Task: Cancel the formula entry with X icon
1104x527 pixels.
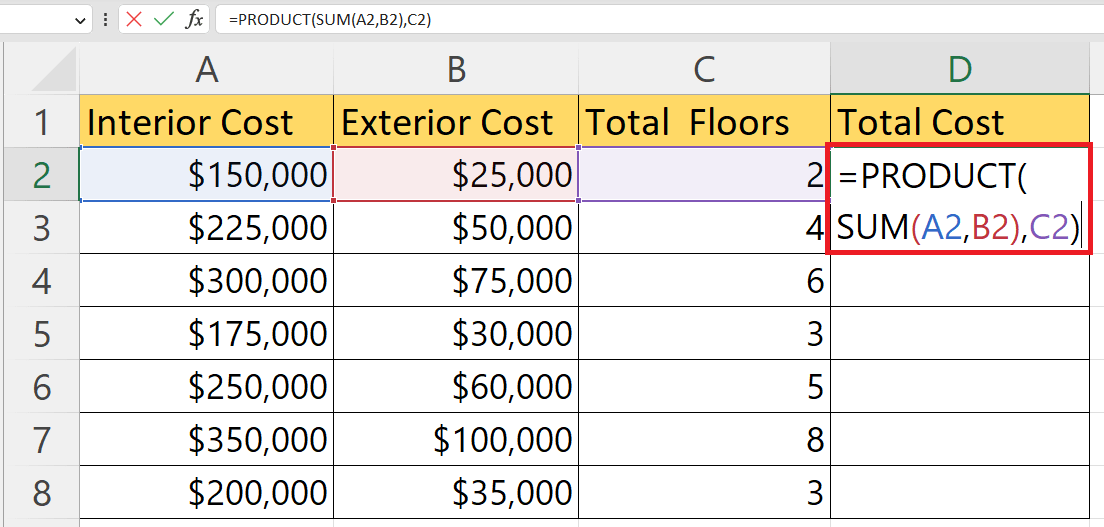Action: [134, 20]
